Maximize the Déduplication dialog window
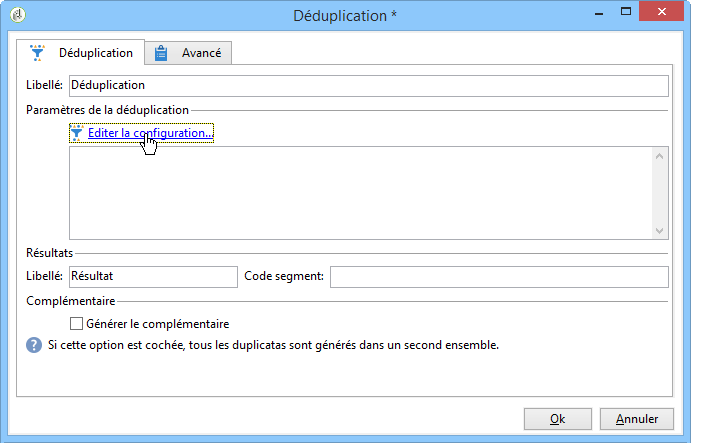The width and height of the screenshot is (706, 443). coord(626,13)
